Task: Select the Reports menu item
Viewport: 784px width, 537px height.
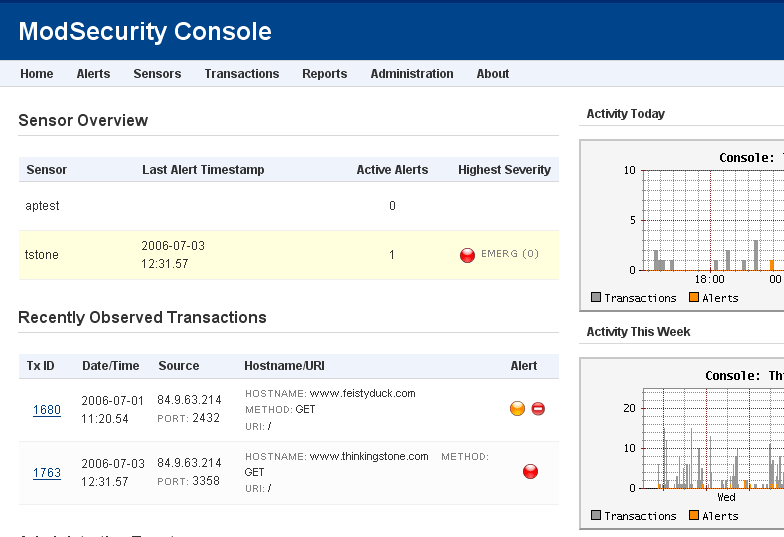Action: coord(325,74)
